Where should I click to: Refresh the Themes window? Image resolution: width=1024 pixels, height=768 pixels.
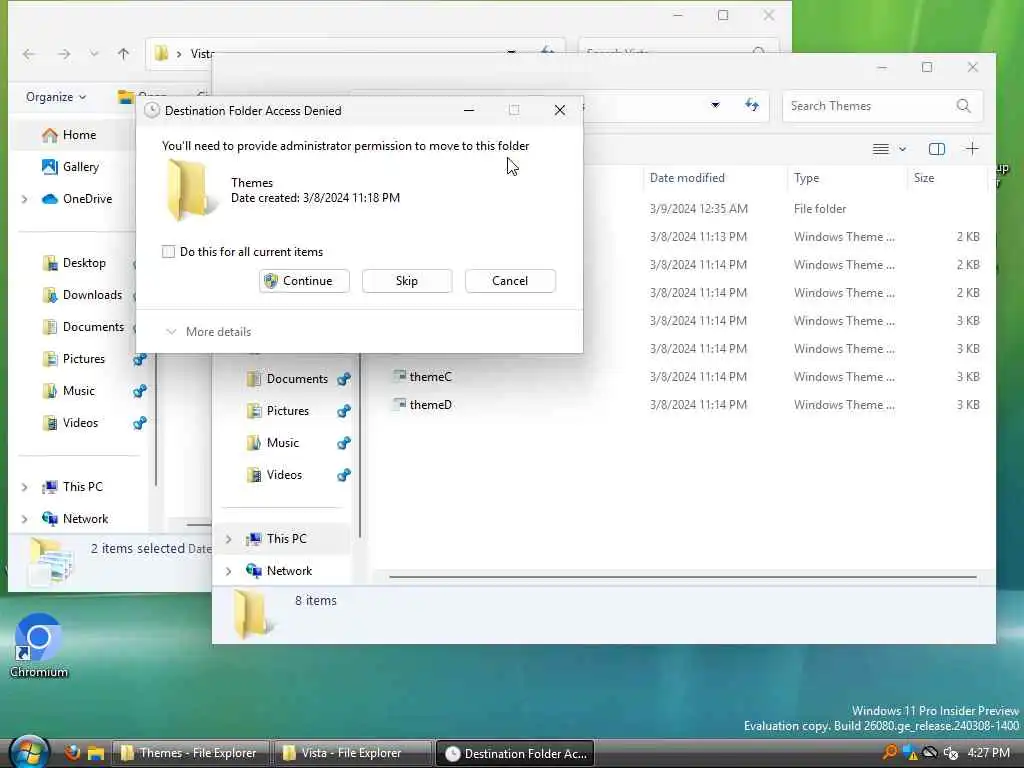[x=752, y=104]
